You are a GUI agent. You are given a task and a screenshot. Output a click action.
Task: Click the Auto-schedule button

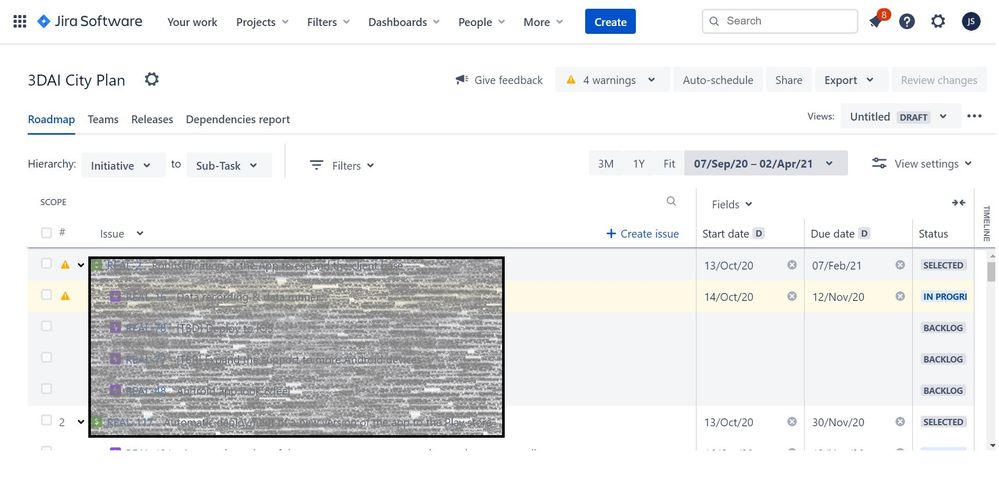coord(717,80)
